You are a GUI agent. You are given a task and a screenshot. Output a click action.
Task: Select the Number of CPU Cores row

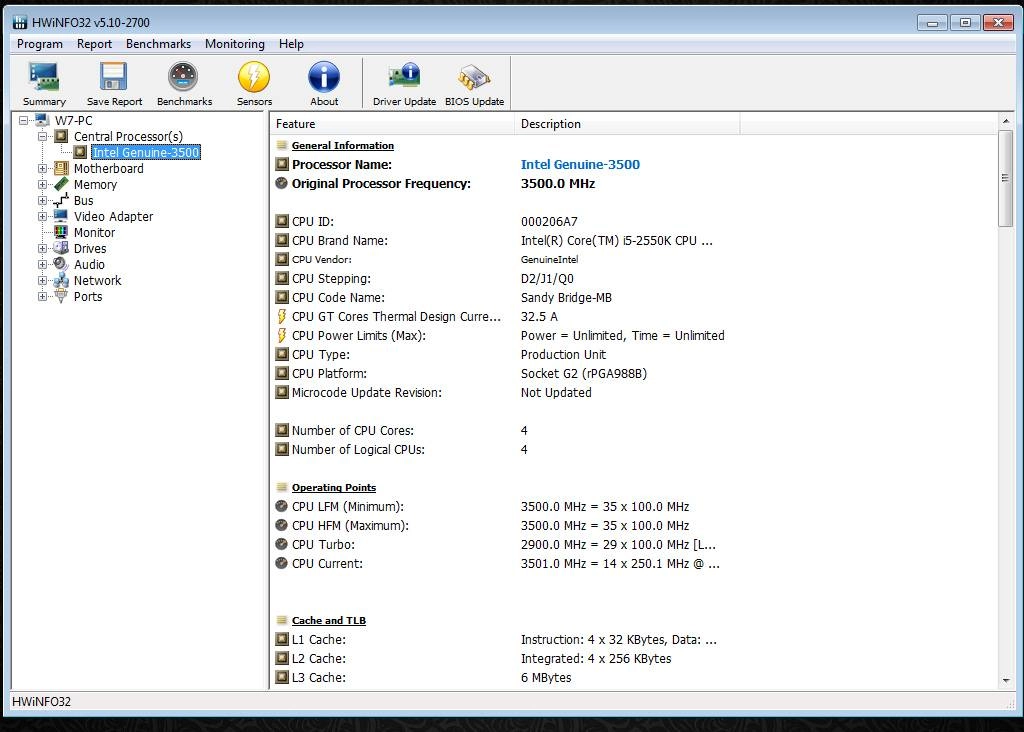[x=633, y=430]
